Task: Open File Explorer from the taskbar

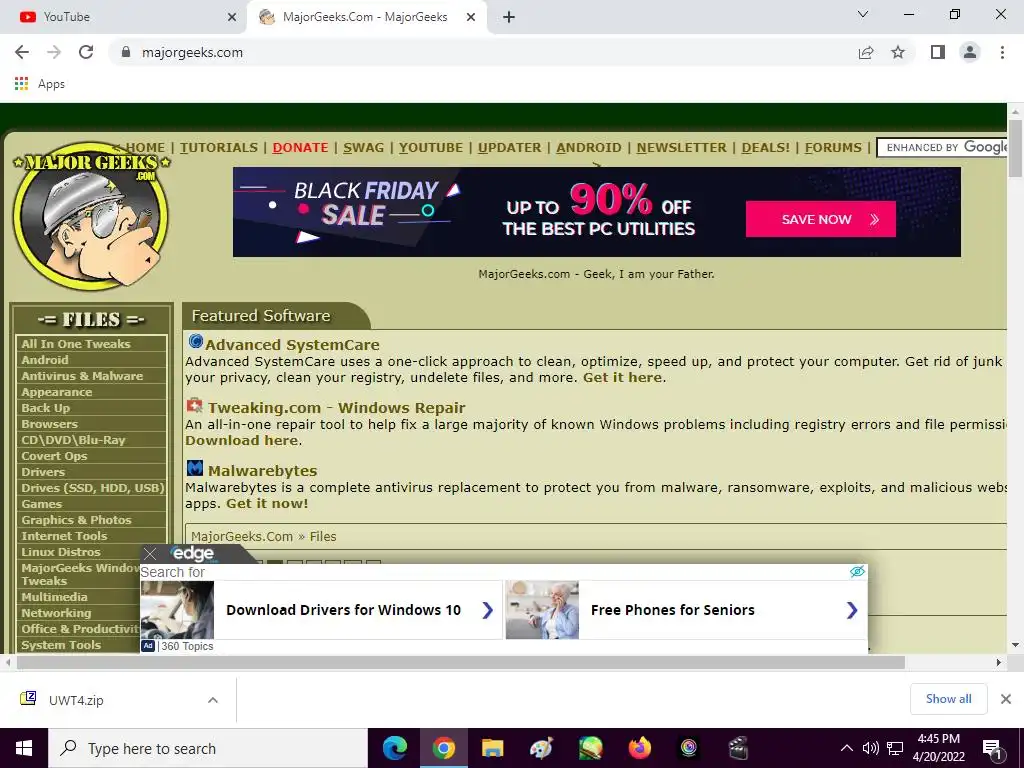Action: 492,748
